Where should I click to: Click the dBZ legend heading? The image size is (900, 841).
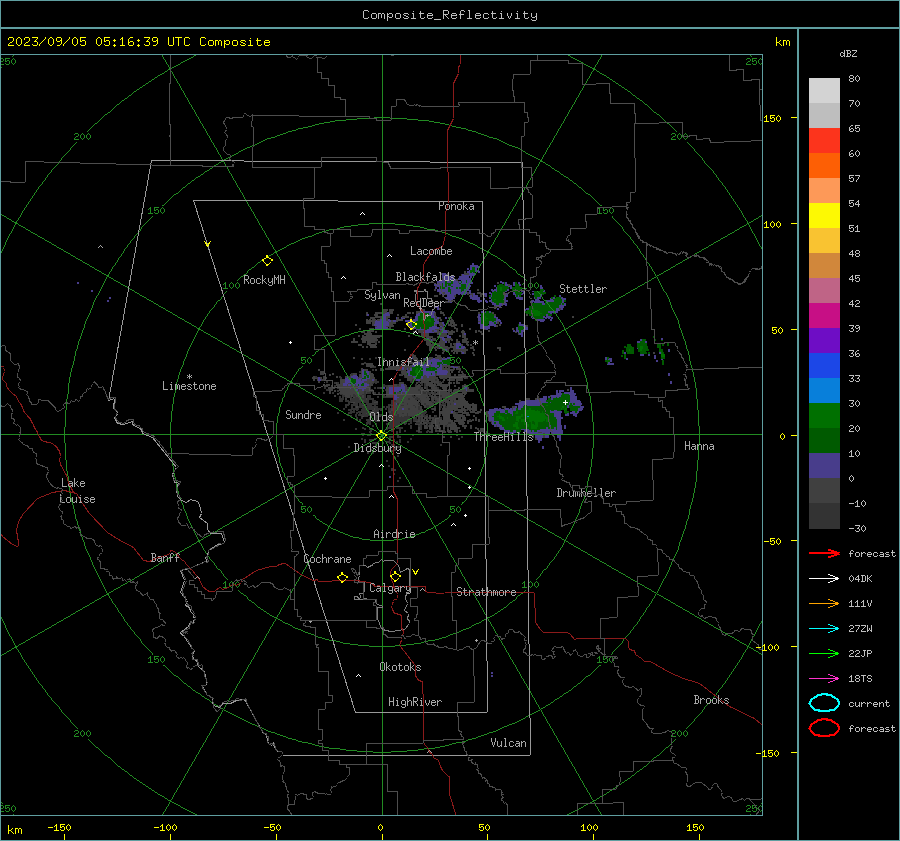[848, 54]
